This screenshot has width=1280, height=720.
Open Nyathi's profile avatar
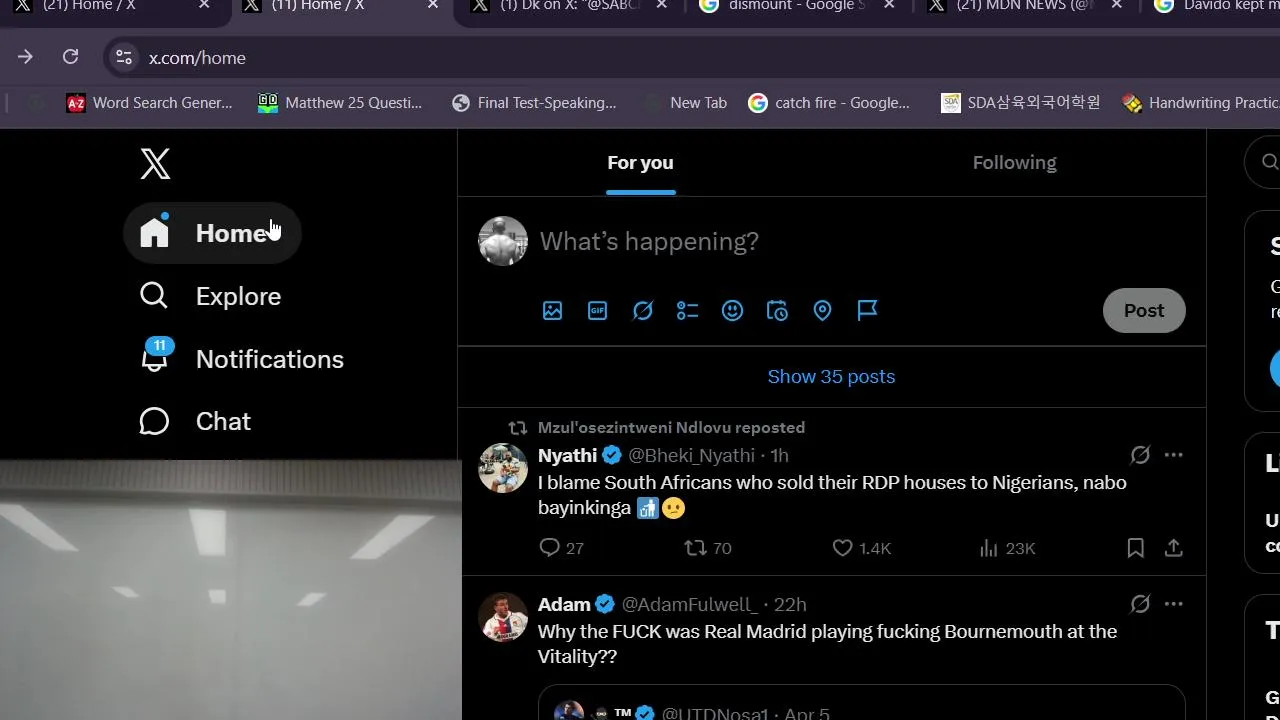[x=503, y=468]
